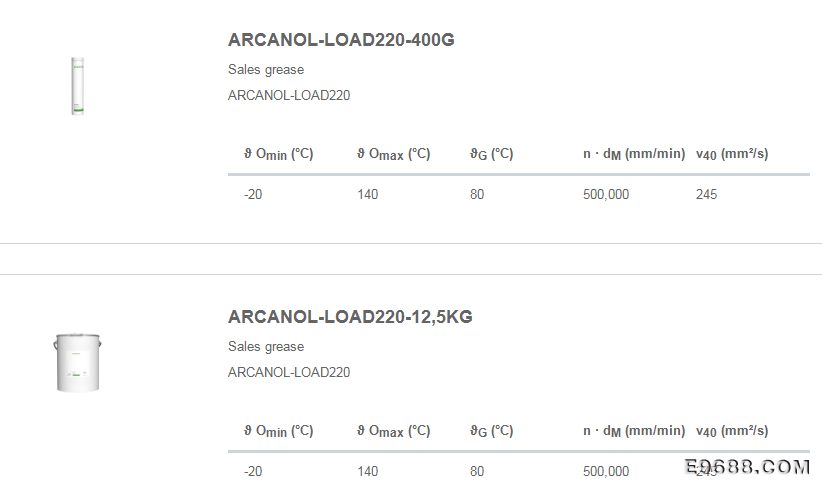The image size is (822, 486).
Task: Click n · dM header in second table
Action: 634,431
